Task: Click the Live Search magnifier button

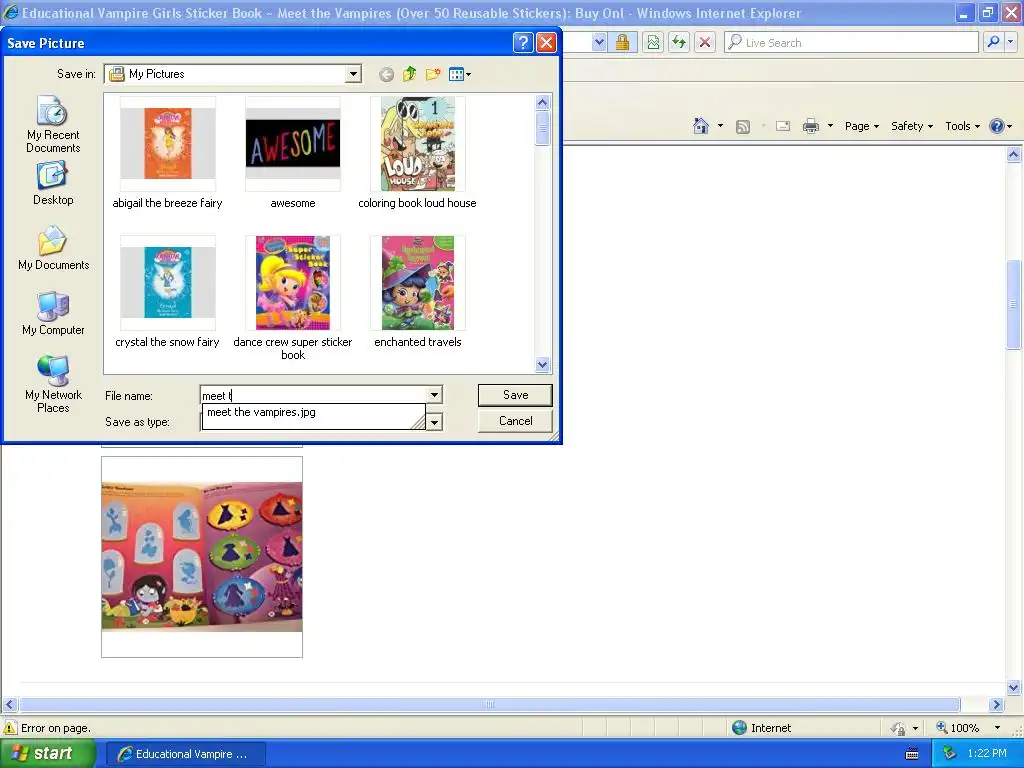Action: 993,42
